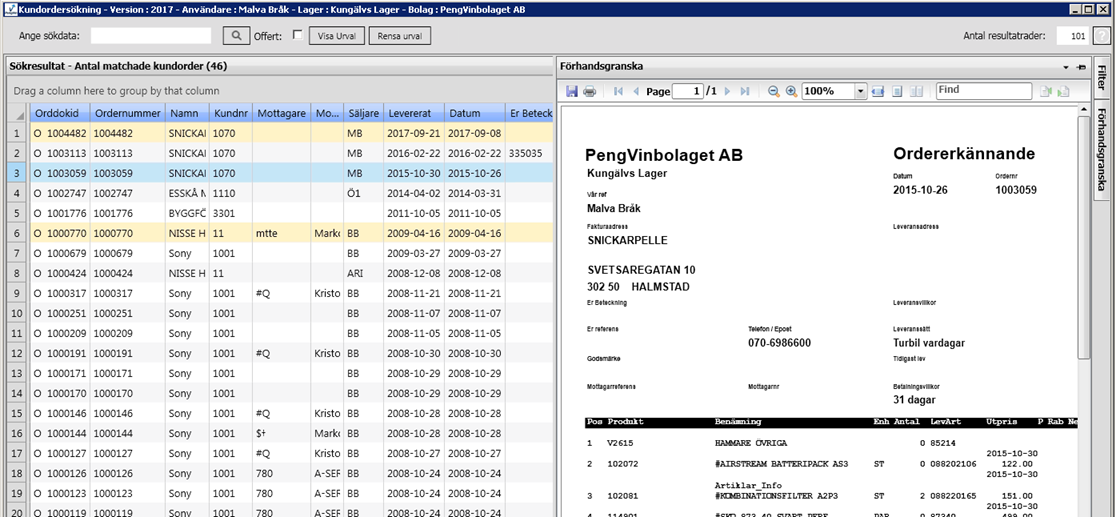Select order row 1000770

pos(292,233)
